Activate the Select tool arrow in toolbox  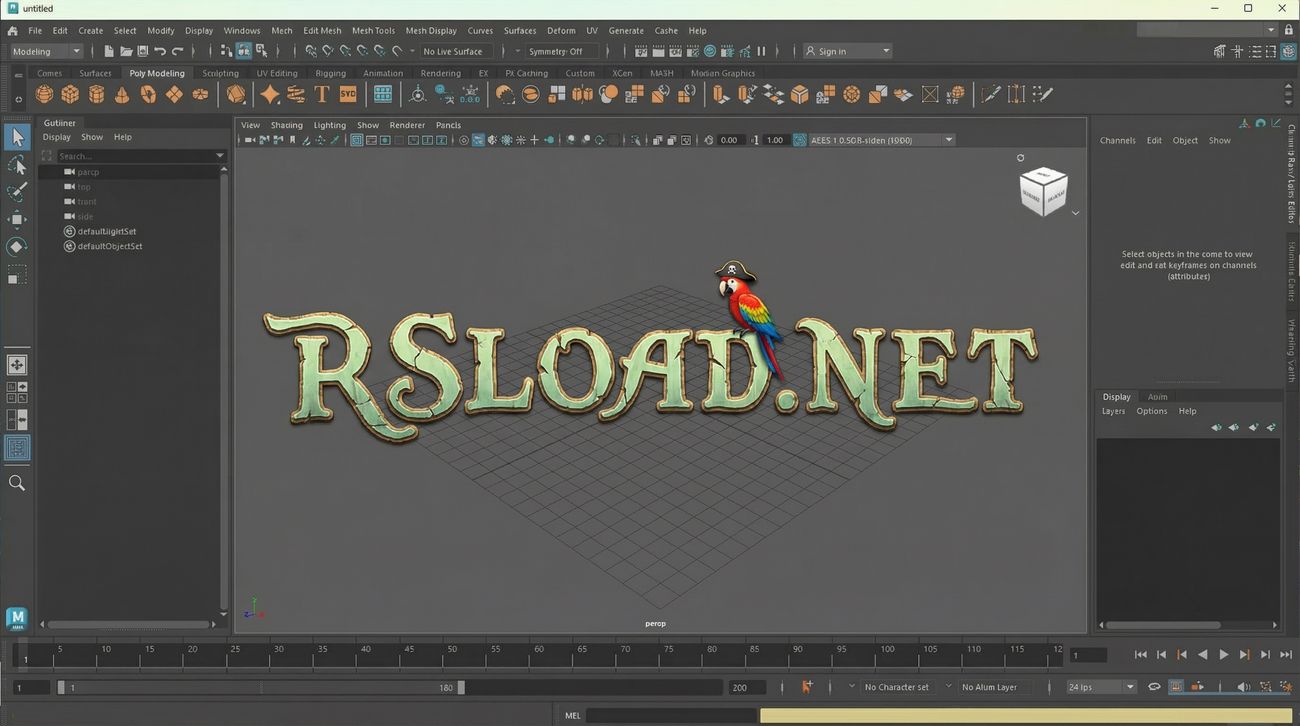point(17,137)
